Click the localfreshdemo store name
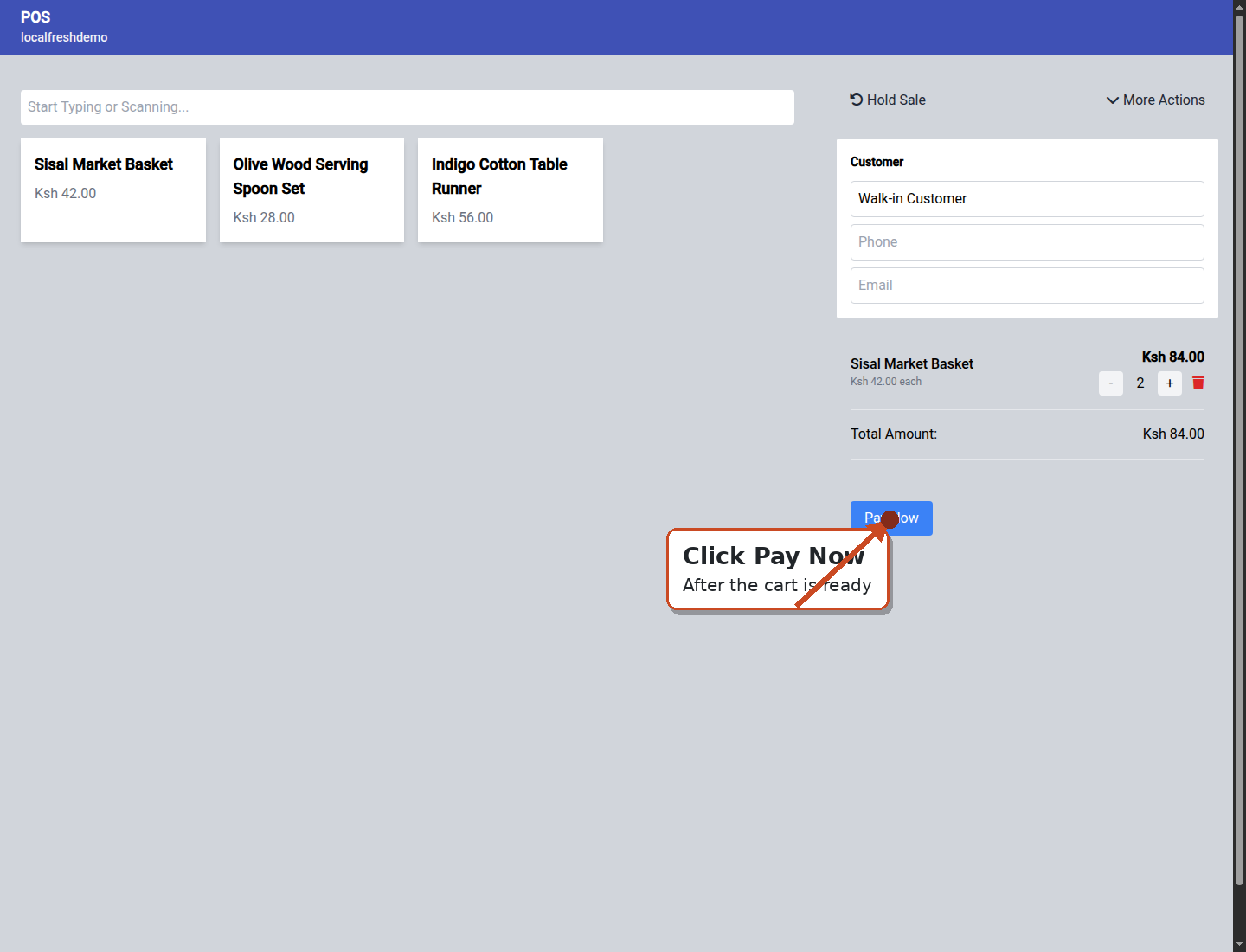The image size is (1246, 952). [64, 37]
